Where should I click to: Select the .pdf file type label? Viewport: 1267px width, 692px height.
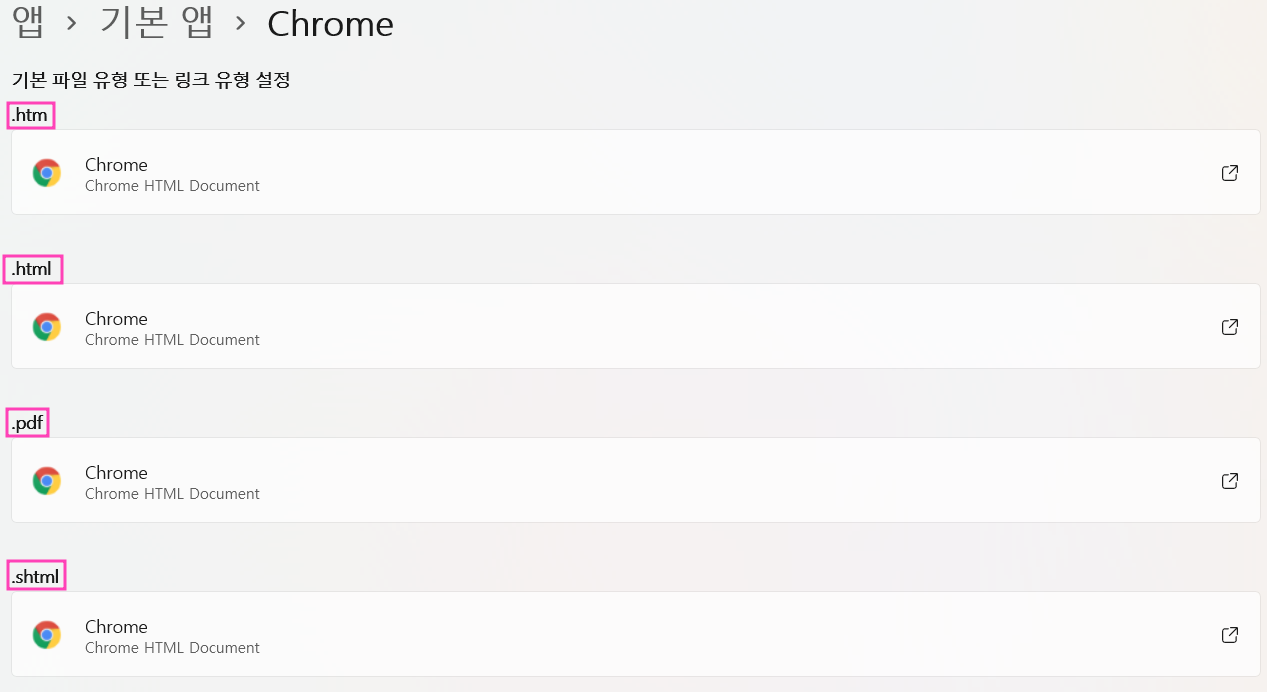[x=28, y=424]
